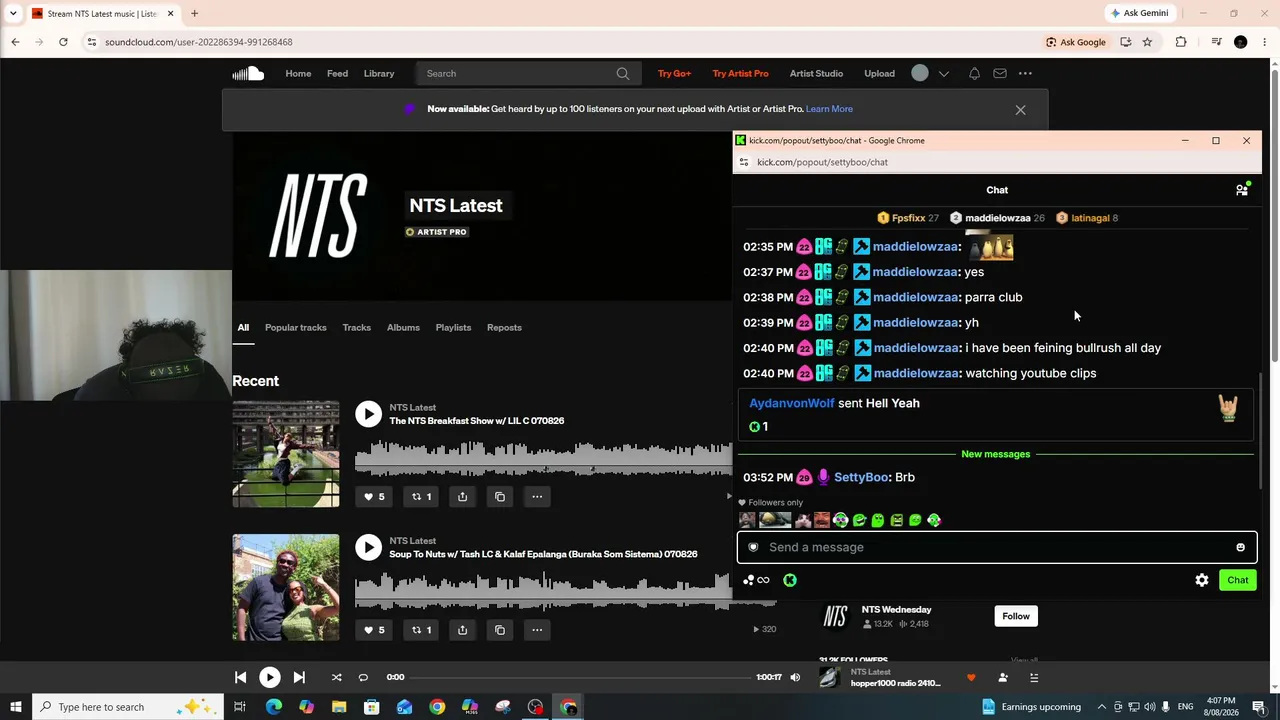Screen dimensions: 1280x720
Task: Toggle shuffle in player bar
Action: [x=336, y=677]
